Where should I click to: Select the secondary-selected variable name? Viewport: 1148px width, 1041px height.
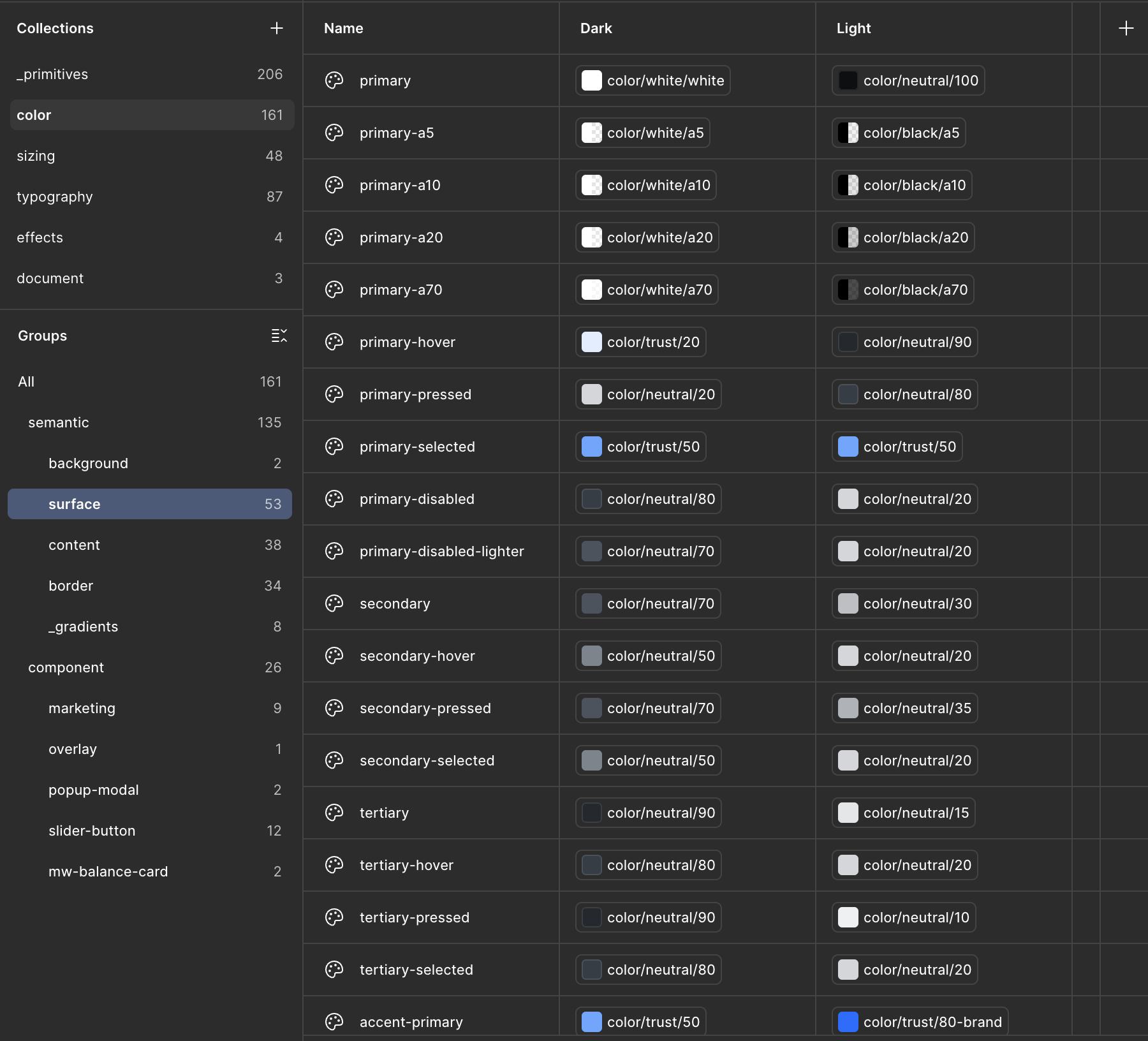427,760
